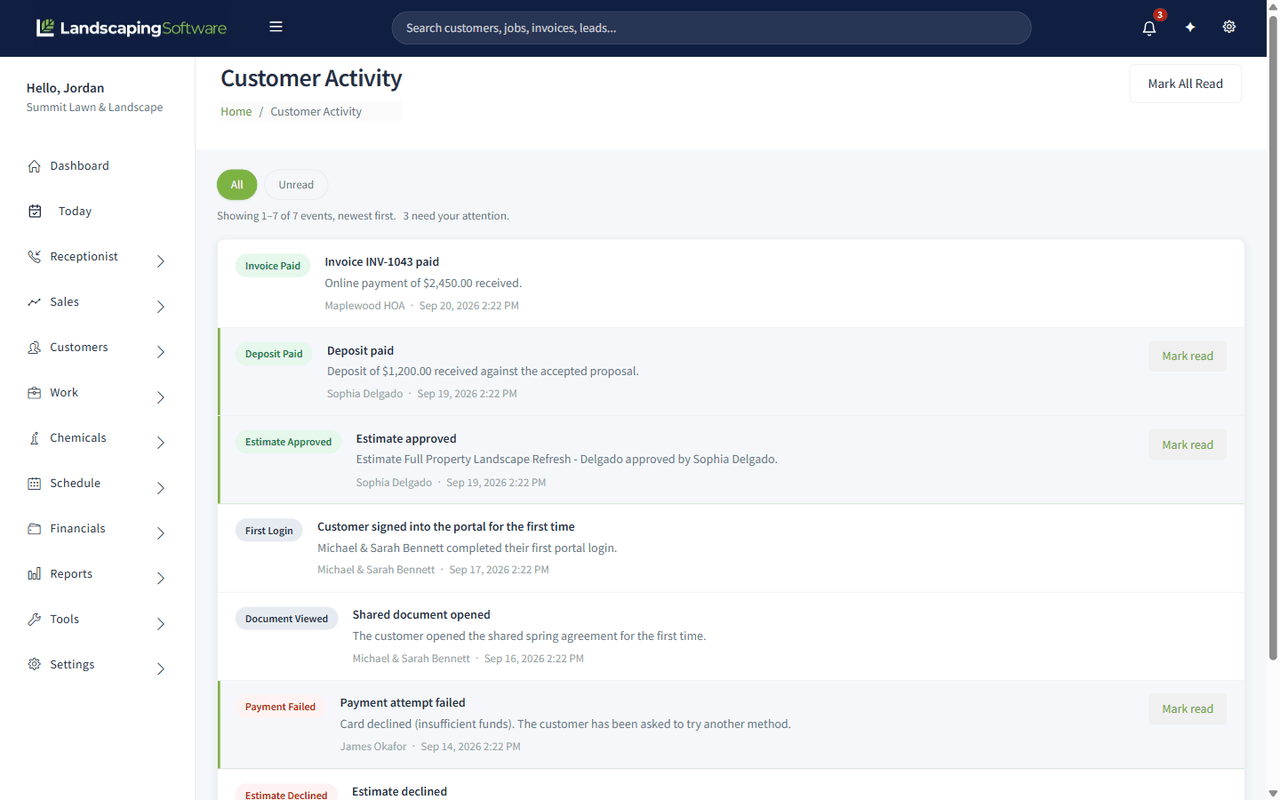Click the Maplewood HOA customer name
The height and width of the screenshot is (800, 1280).
[365, 306]
